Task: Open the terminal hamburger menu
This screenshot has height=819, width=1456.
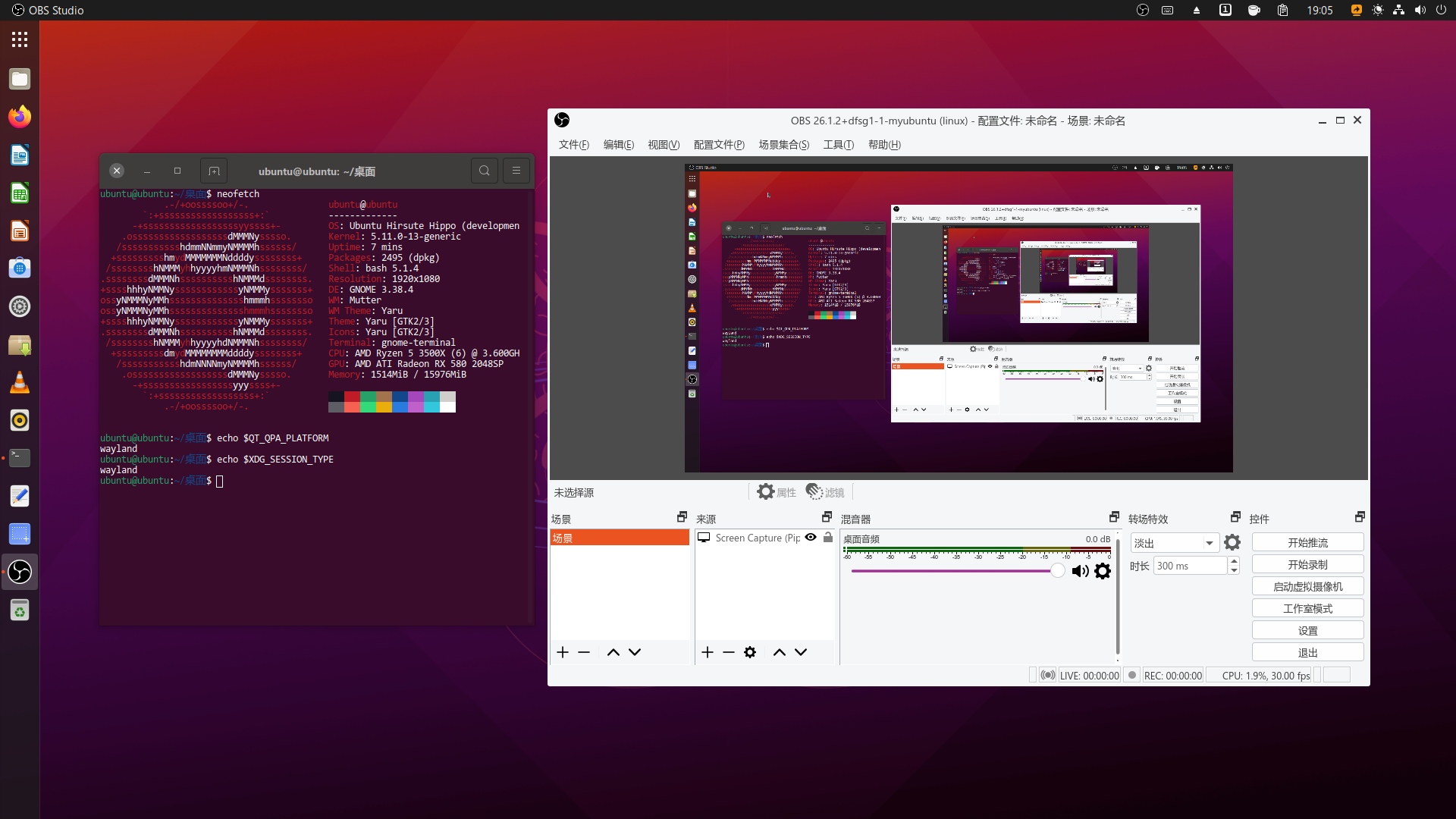Action: (516, 171)
